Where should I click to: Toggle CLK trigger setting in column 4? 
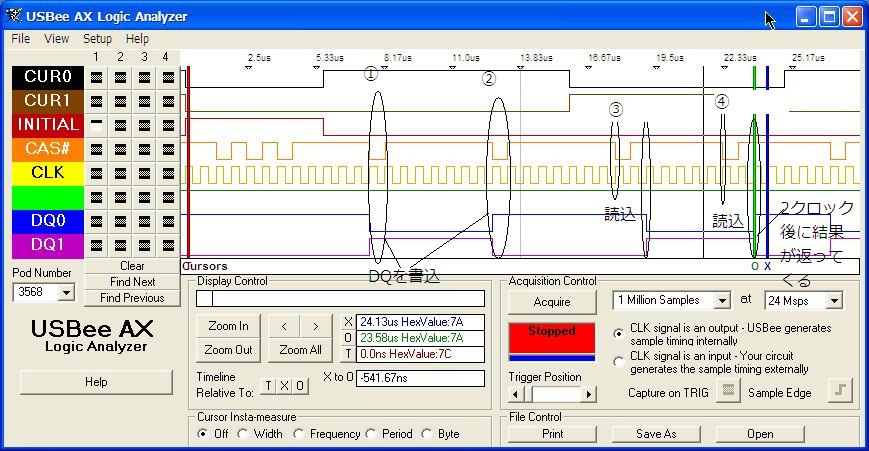click(167, 173)
